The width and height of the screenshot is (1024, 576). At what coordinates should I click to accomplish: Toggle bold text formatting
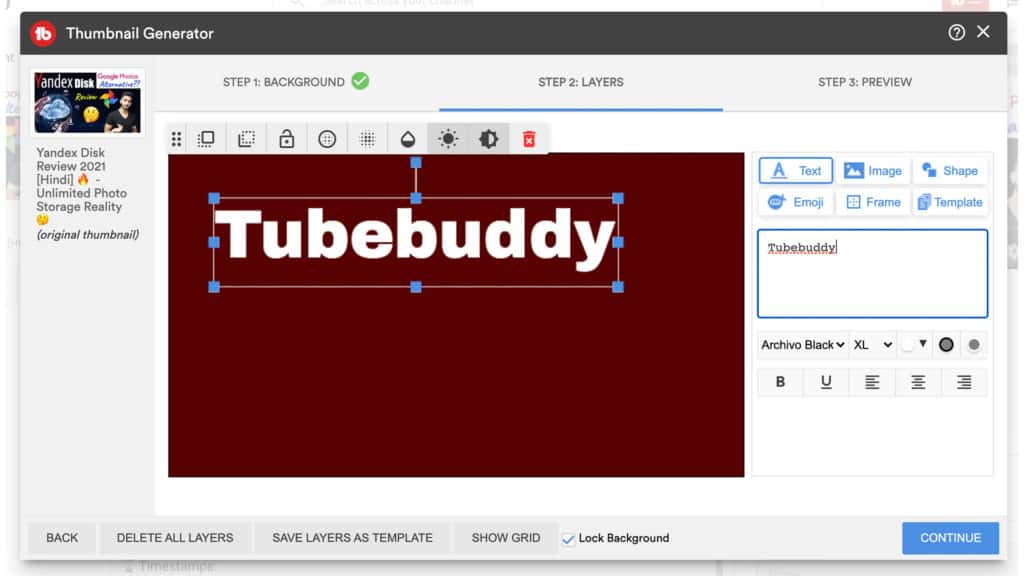780,382
